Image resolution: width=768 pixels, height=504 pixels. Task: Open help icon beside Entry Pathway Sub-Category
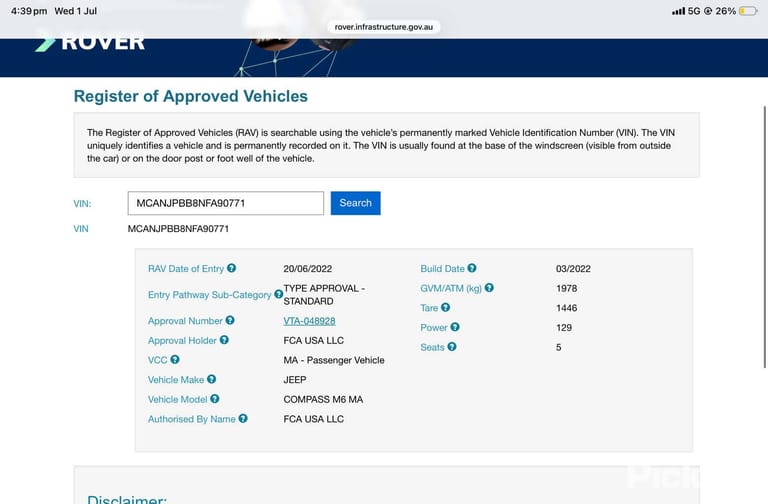click(x=278, y=294)
